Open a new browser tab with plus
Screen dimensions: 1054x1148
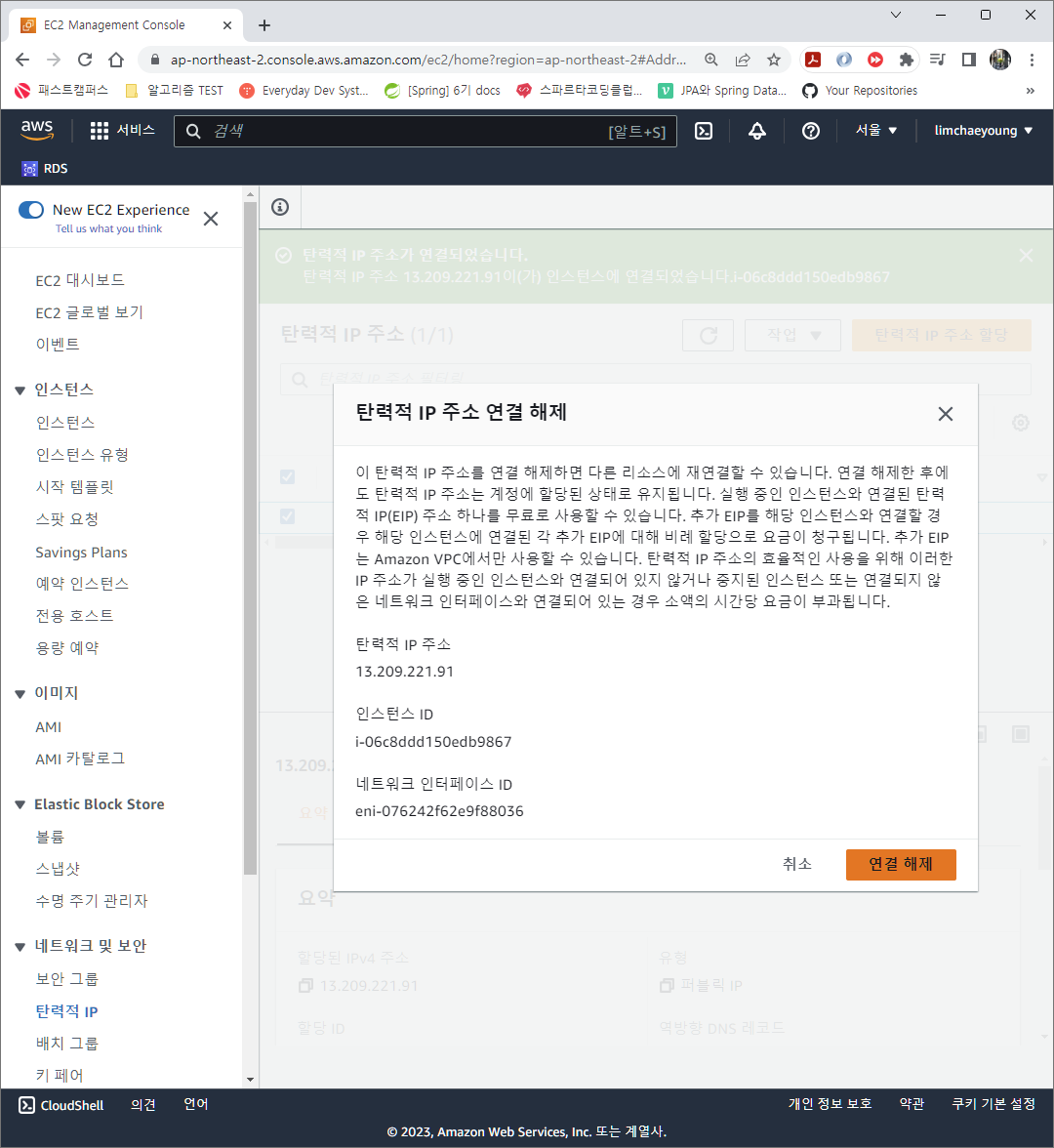[x=264, y=25]
